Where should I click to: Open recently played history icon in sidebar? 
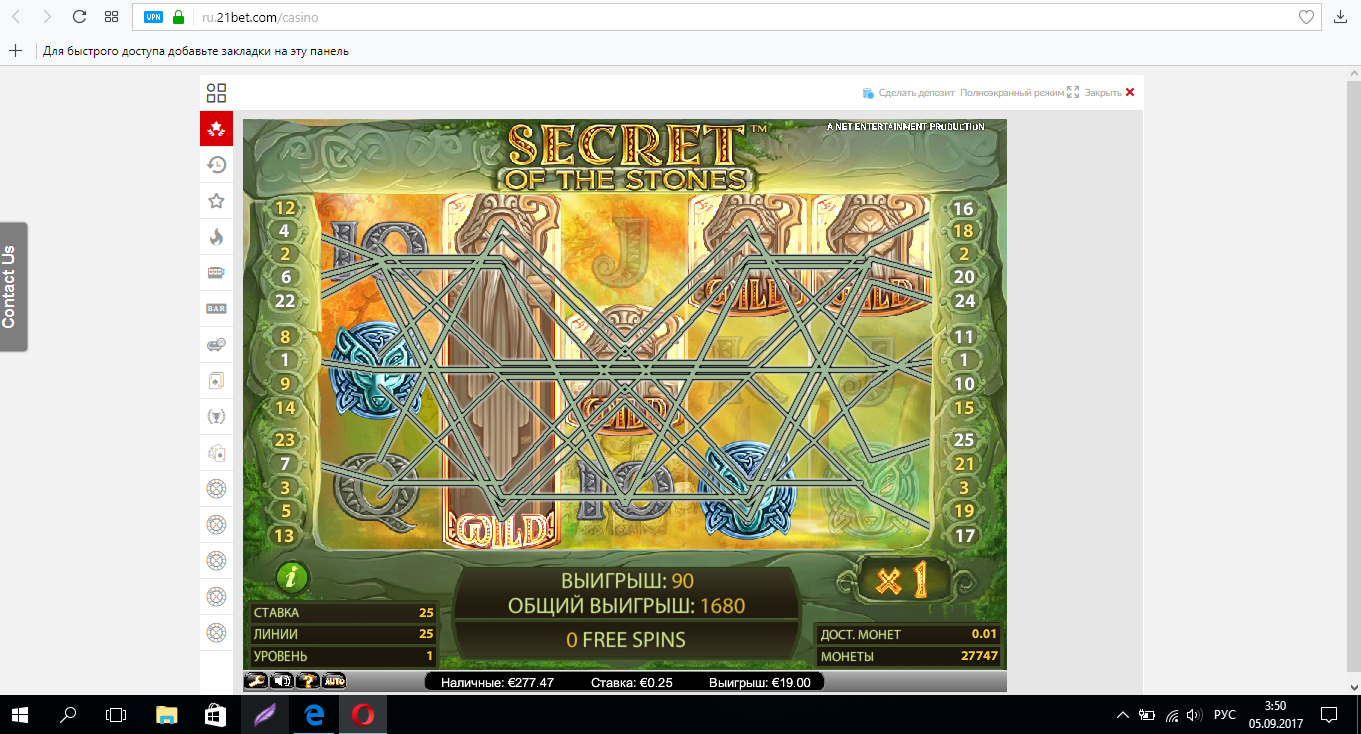click(216, 165)
